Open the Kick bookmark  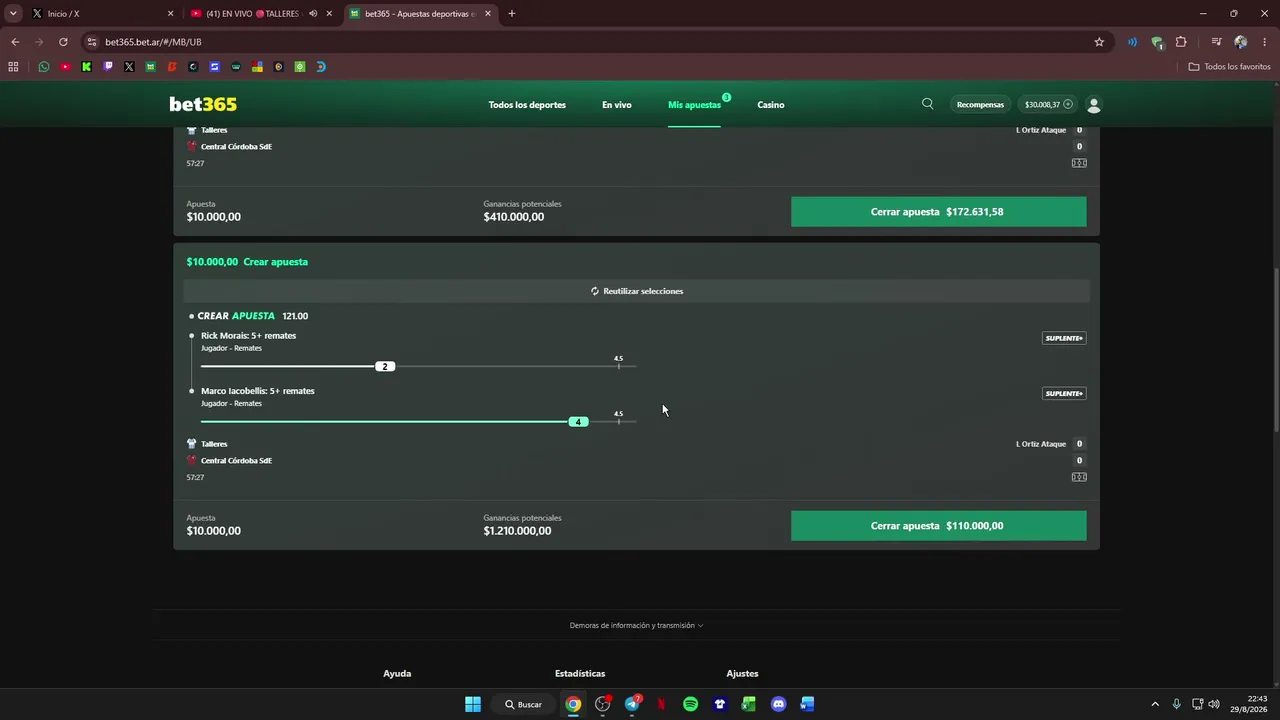(x=87, y=67)
